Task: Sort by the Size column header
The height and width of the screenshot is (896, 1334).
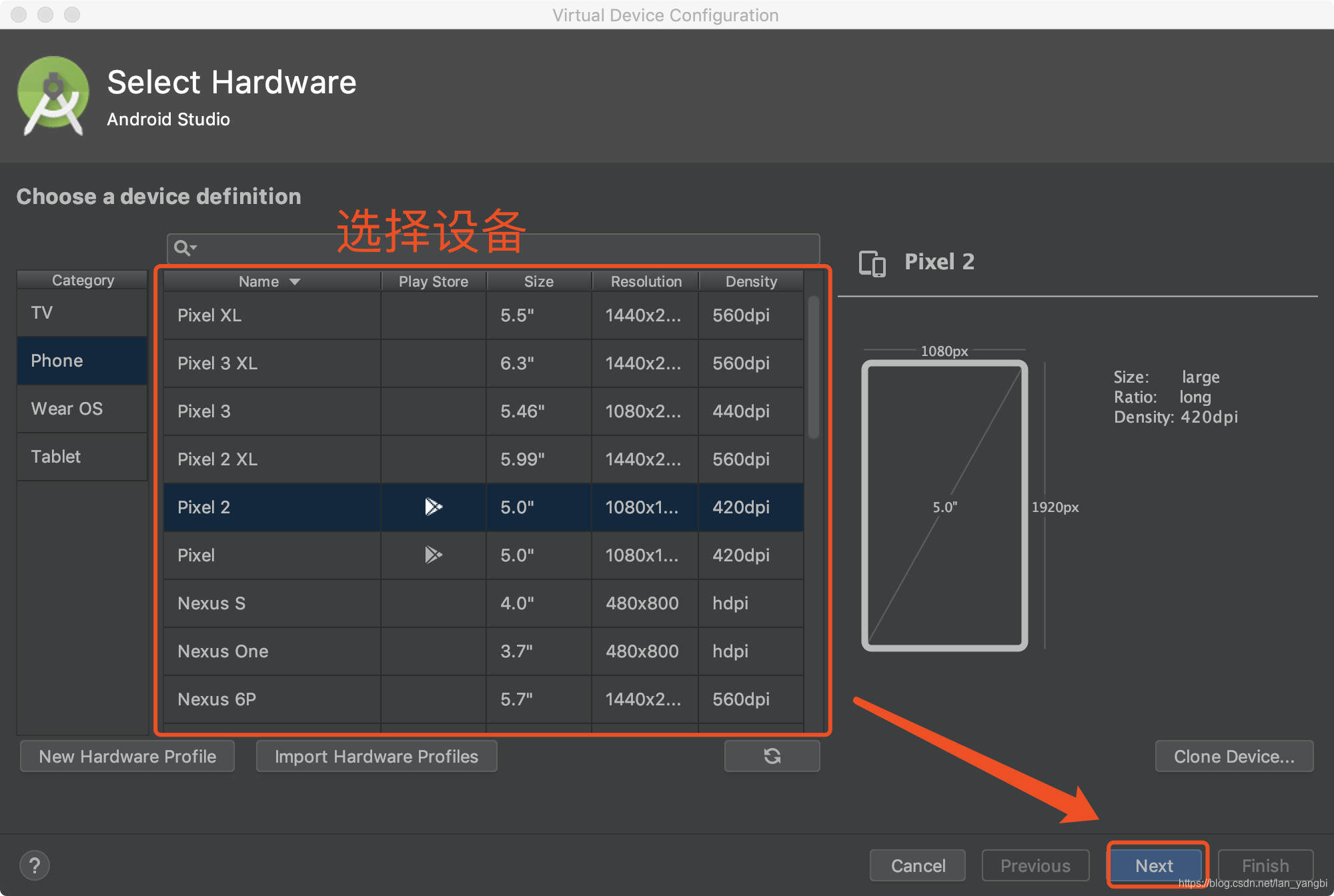Action: [539, 281]
